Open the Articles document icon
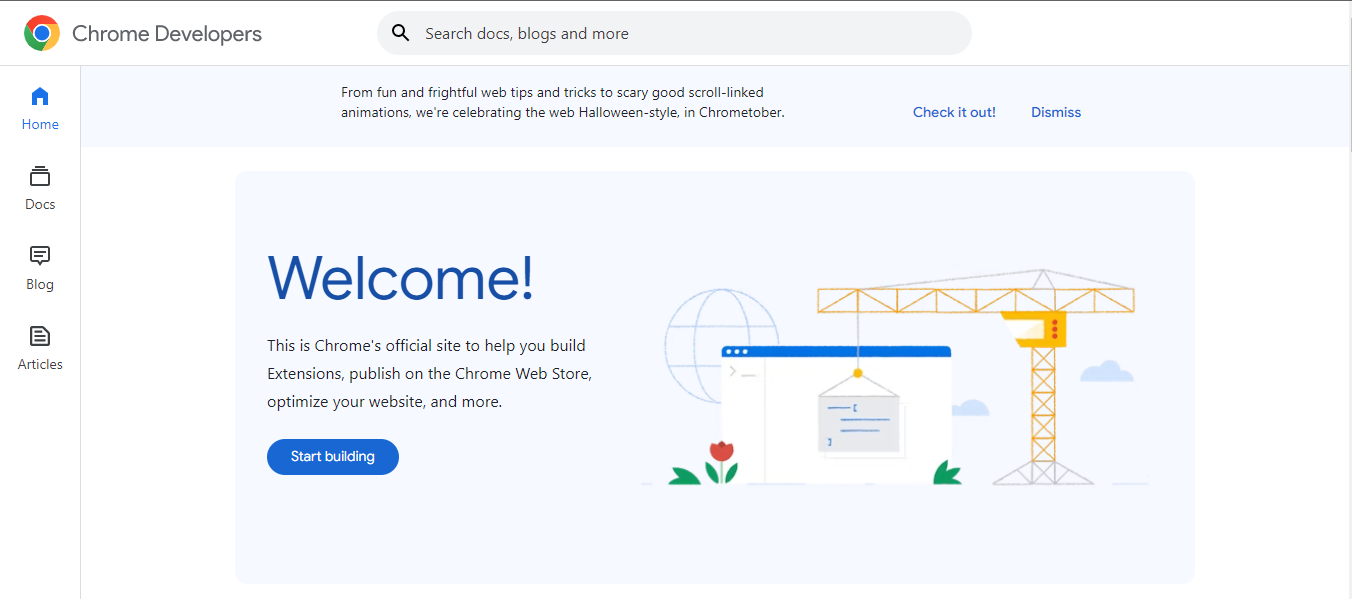Screen dimensions: 1352x599 point(40,336)
